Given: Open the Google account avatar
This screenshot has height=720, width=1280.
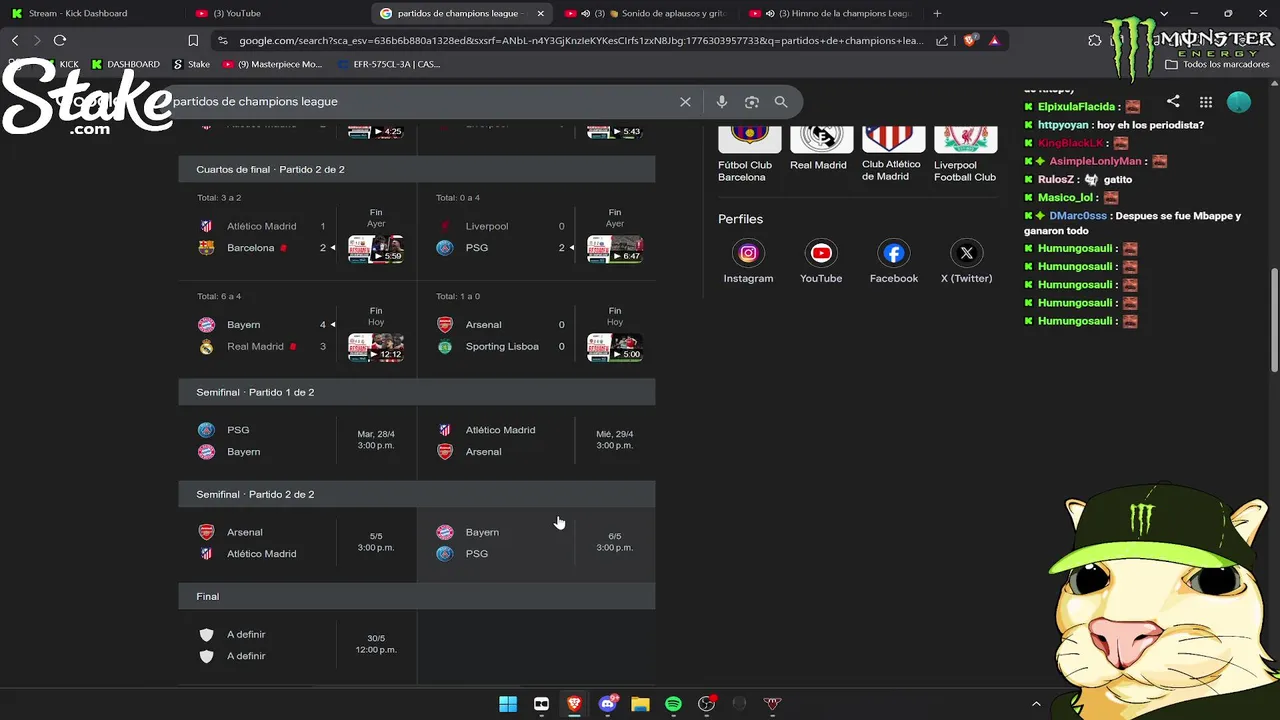Looking at the screenshot, I should tap(1239, 102).
